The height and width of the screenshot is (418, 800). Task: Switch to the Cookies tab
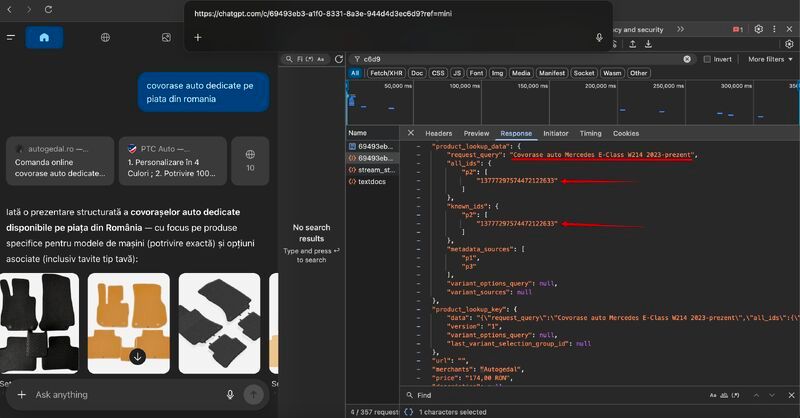coord(626,133)
